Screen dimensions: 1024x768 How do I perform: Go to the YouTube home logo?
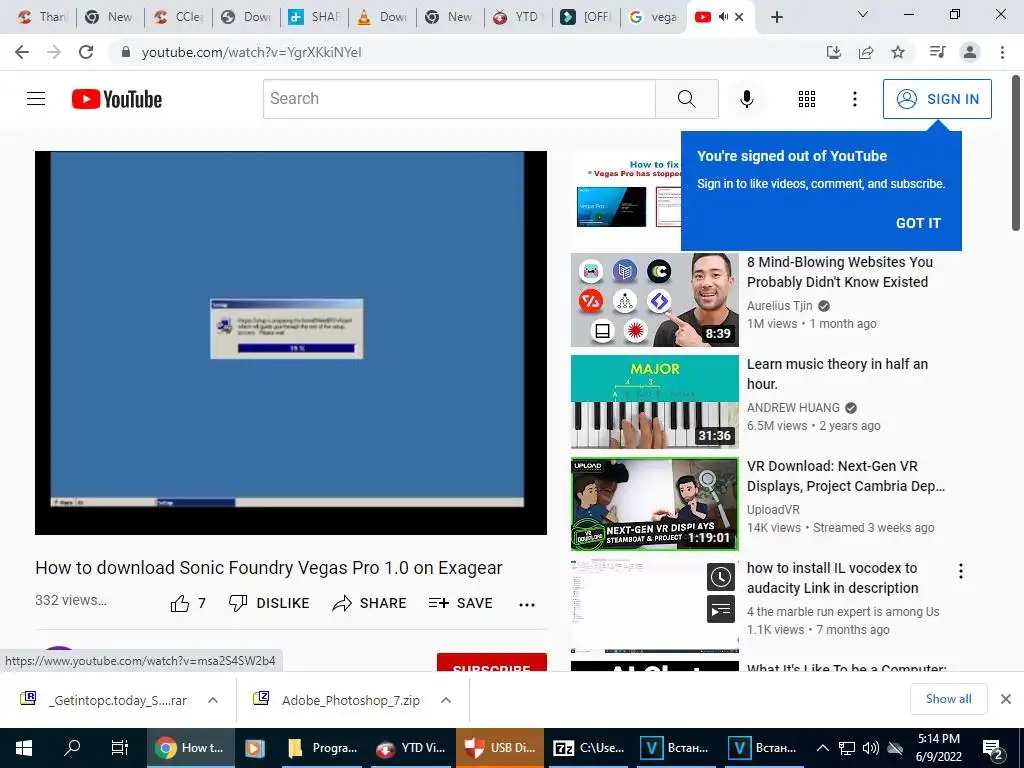pyautogui.click(x=117, y=99)
